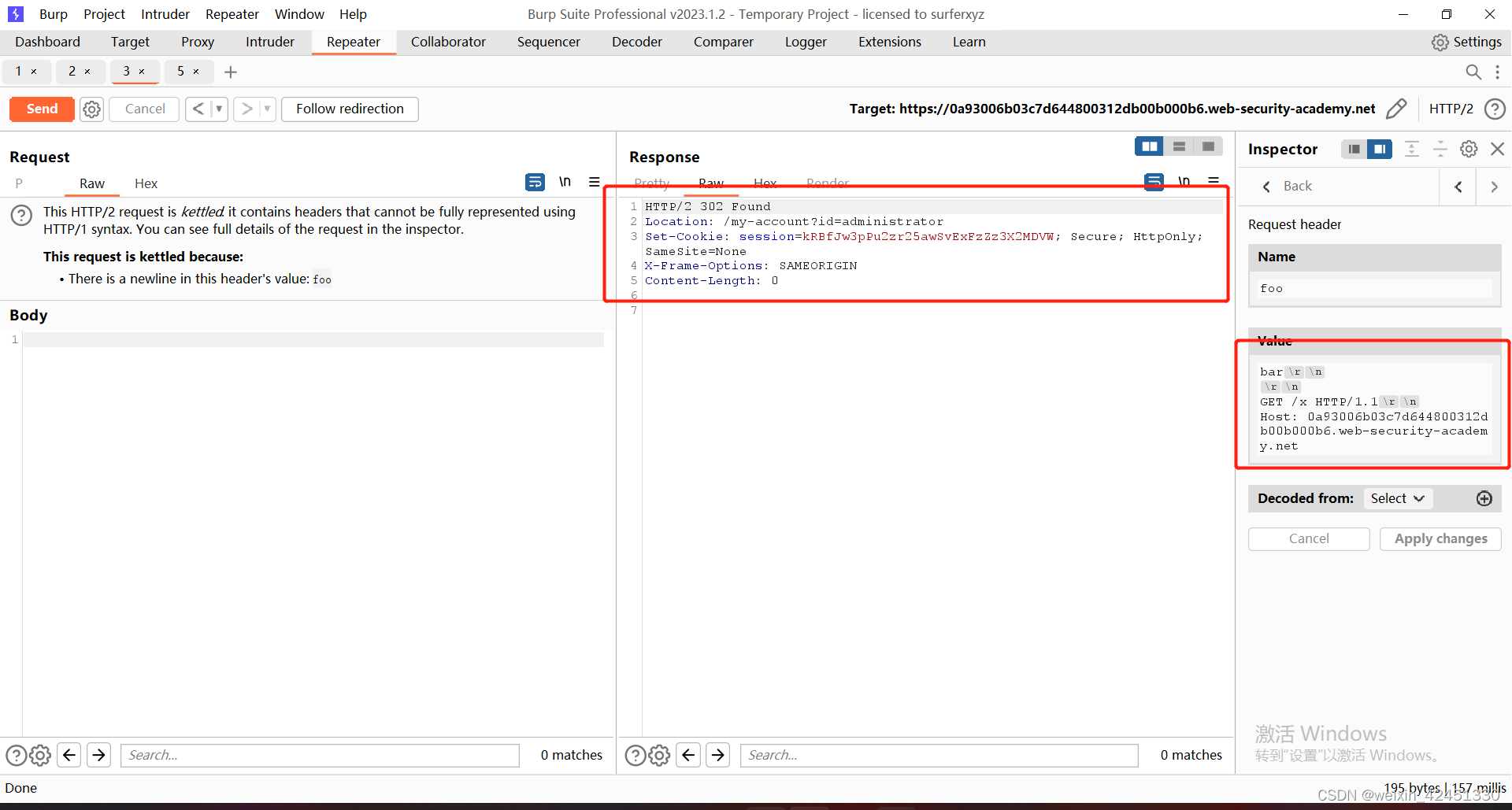Screen dimensions: 1512x810
Task: Close the Inspector panel
Action: [x=1498, y=149]
